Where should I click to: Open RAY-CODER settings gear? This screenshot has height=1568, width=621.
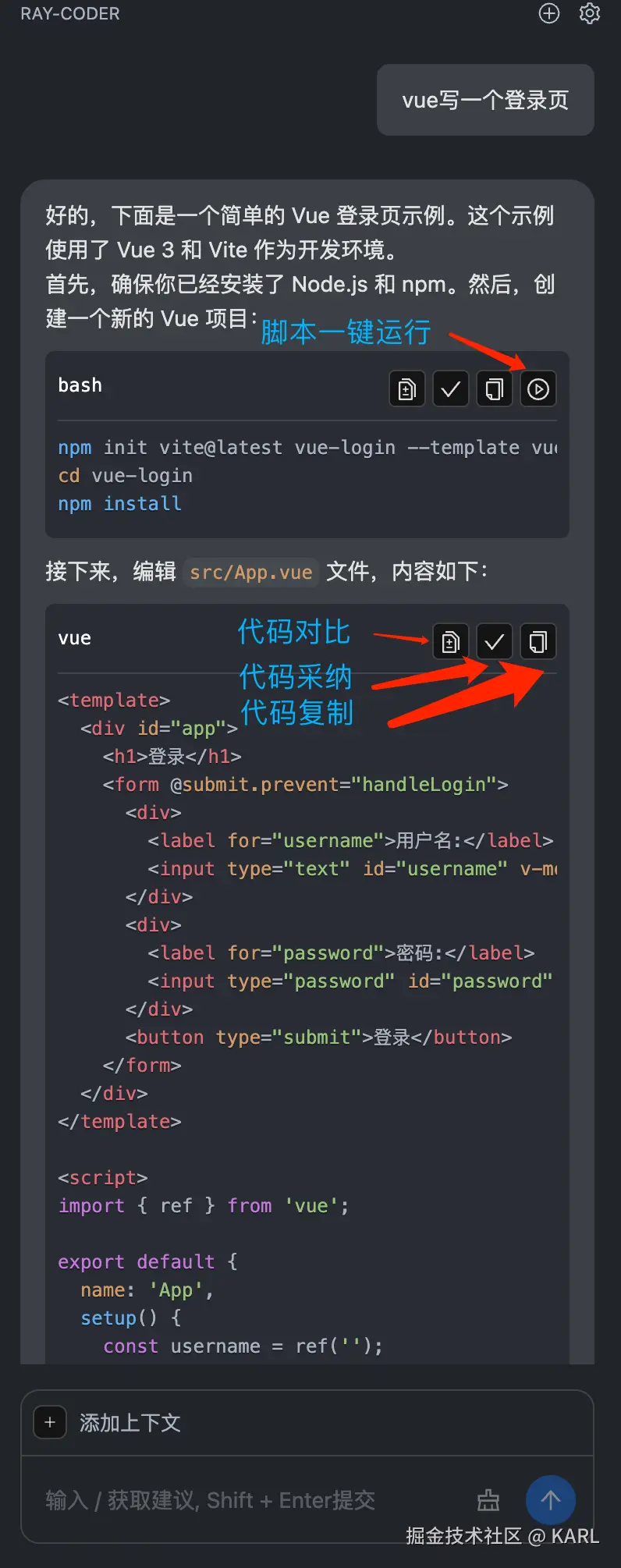click(590, 13)
